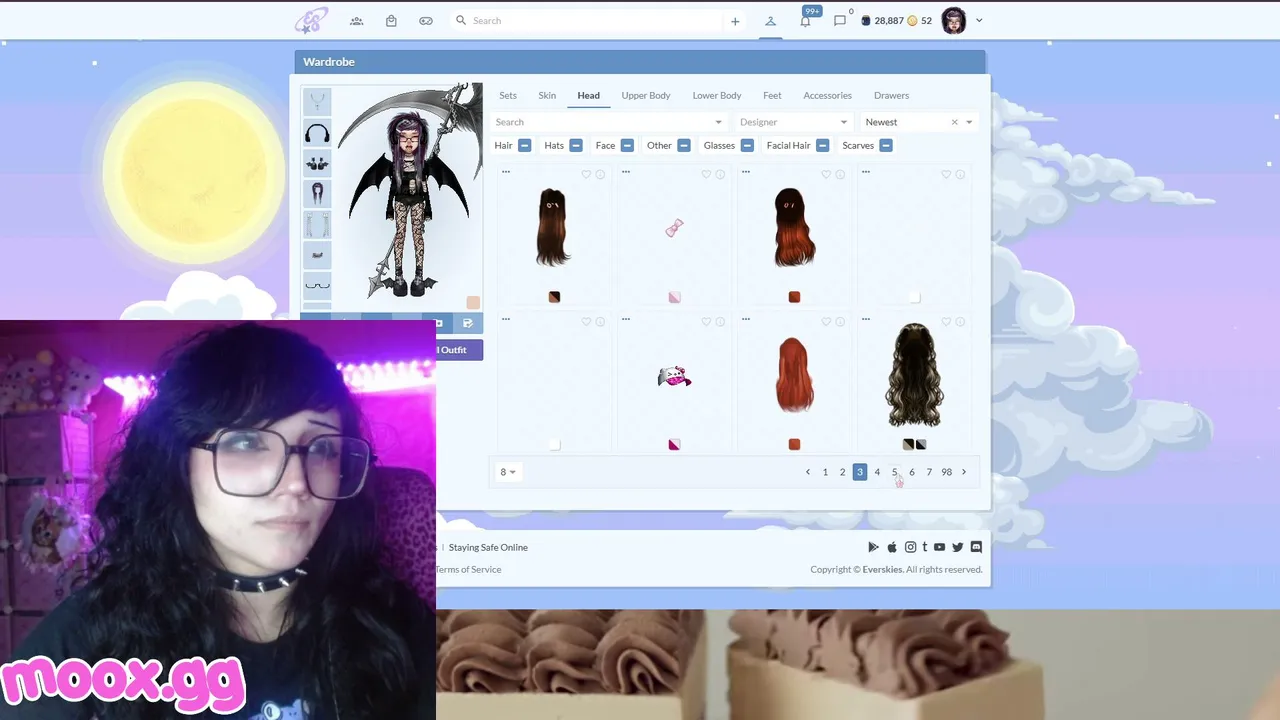This screenshot has height=720, width=1280.
Task: Pick the pink swatch under the bow
Action: pos(674,297)
